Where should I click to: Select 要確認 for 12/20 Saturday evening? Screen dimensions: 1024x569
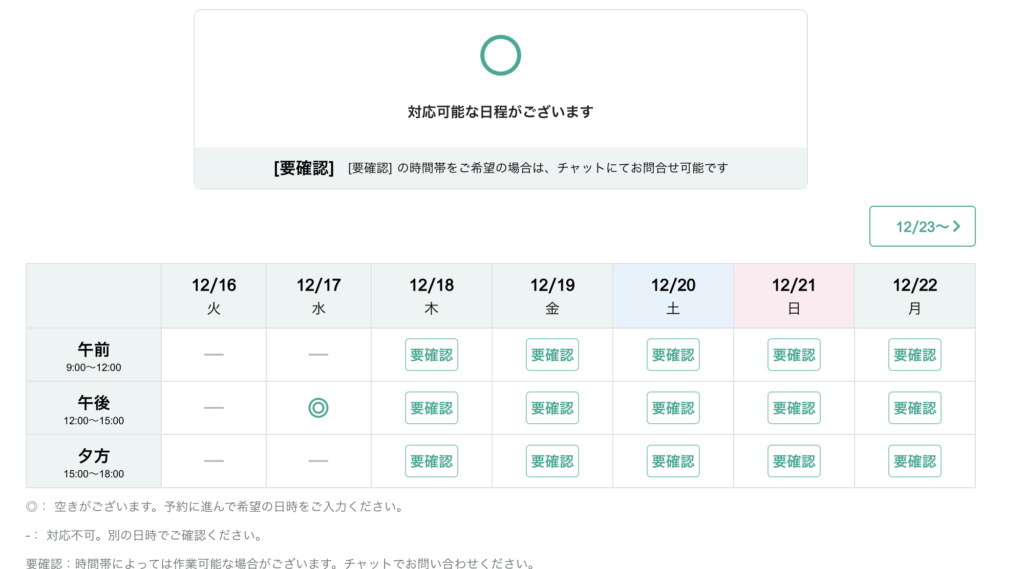pos(673,461)
